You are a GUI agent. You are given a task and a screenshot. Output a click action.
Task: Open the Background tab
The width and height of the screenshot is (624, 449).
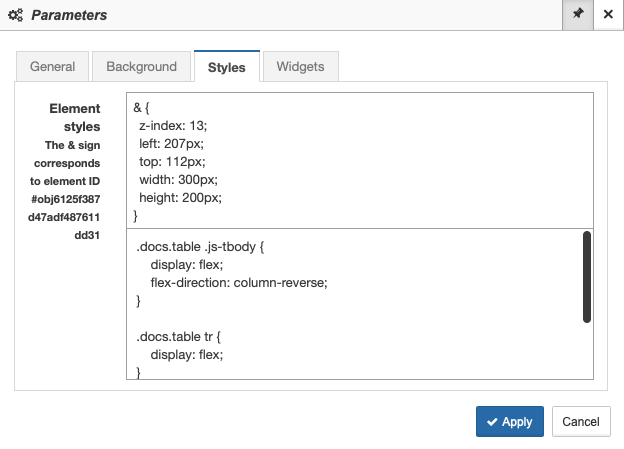coord(142,66)
